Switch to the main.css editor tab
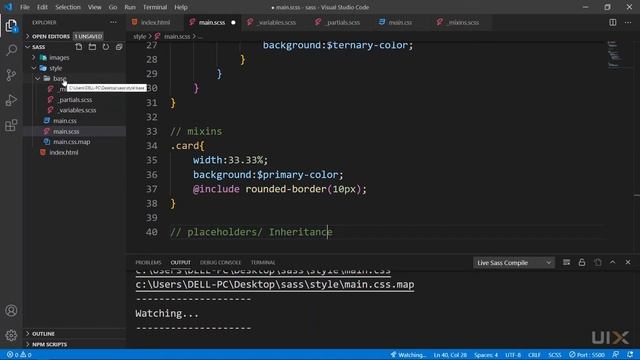Screen dimensions: 640x360 pyautogui.click(x=400, y=22)
